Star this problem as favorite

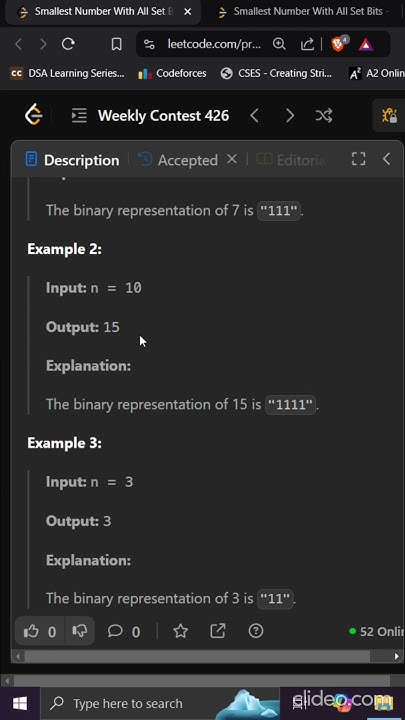point(180,631)
